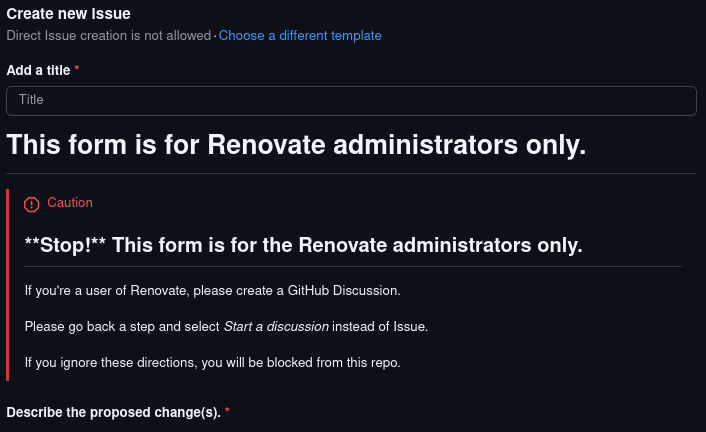Image resolution: width=706 pixels, height=432 pixels.
Task: Select the "Create new issue" heading
Action: 69,14
